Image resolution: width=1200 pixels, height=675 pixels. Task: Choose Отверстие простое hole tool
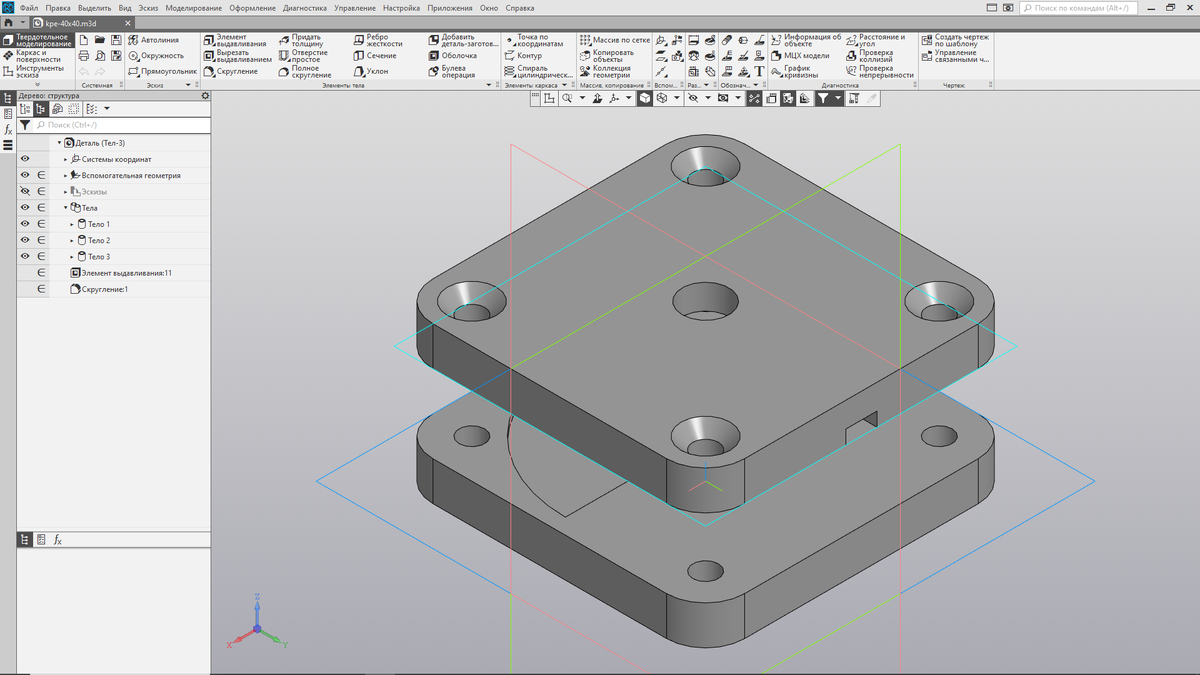302,56
